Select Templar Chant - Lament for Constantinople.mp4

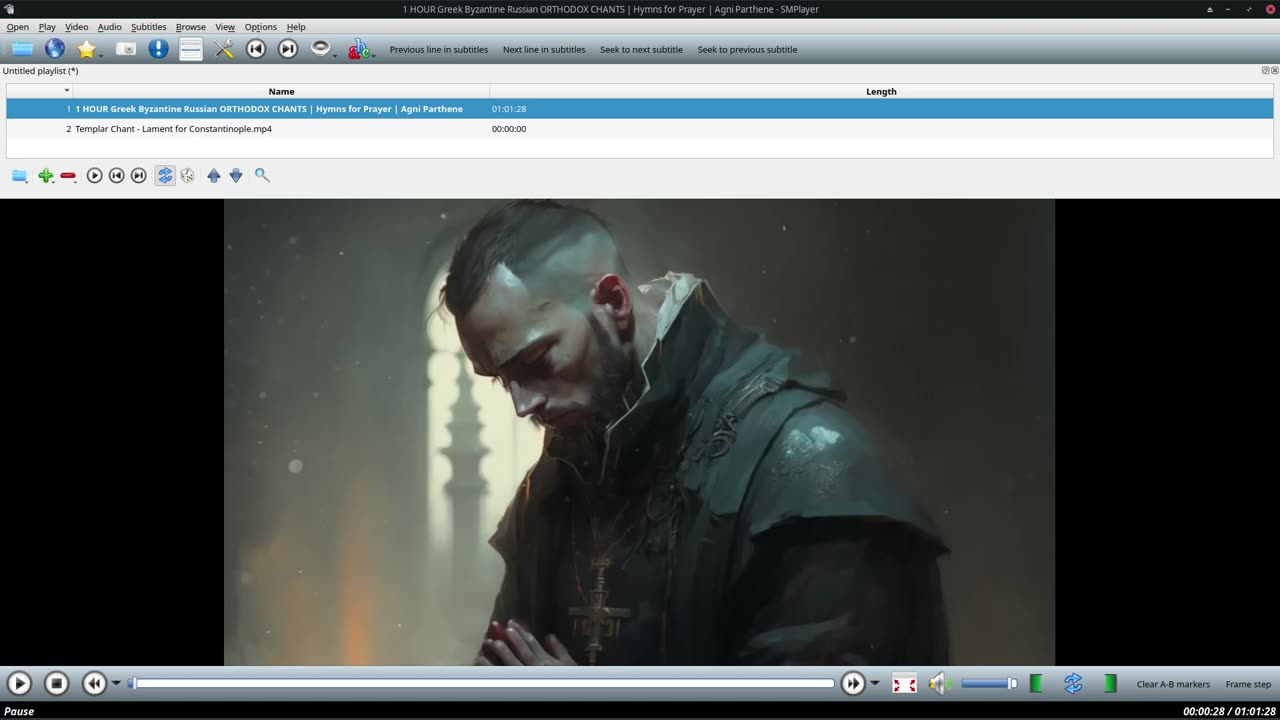[x=173, y=129]
